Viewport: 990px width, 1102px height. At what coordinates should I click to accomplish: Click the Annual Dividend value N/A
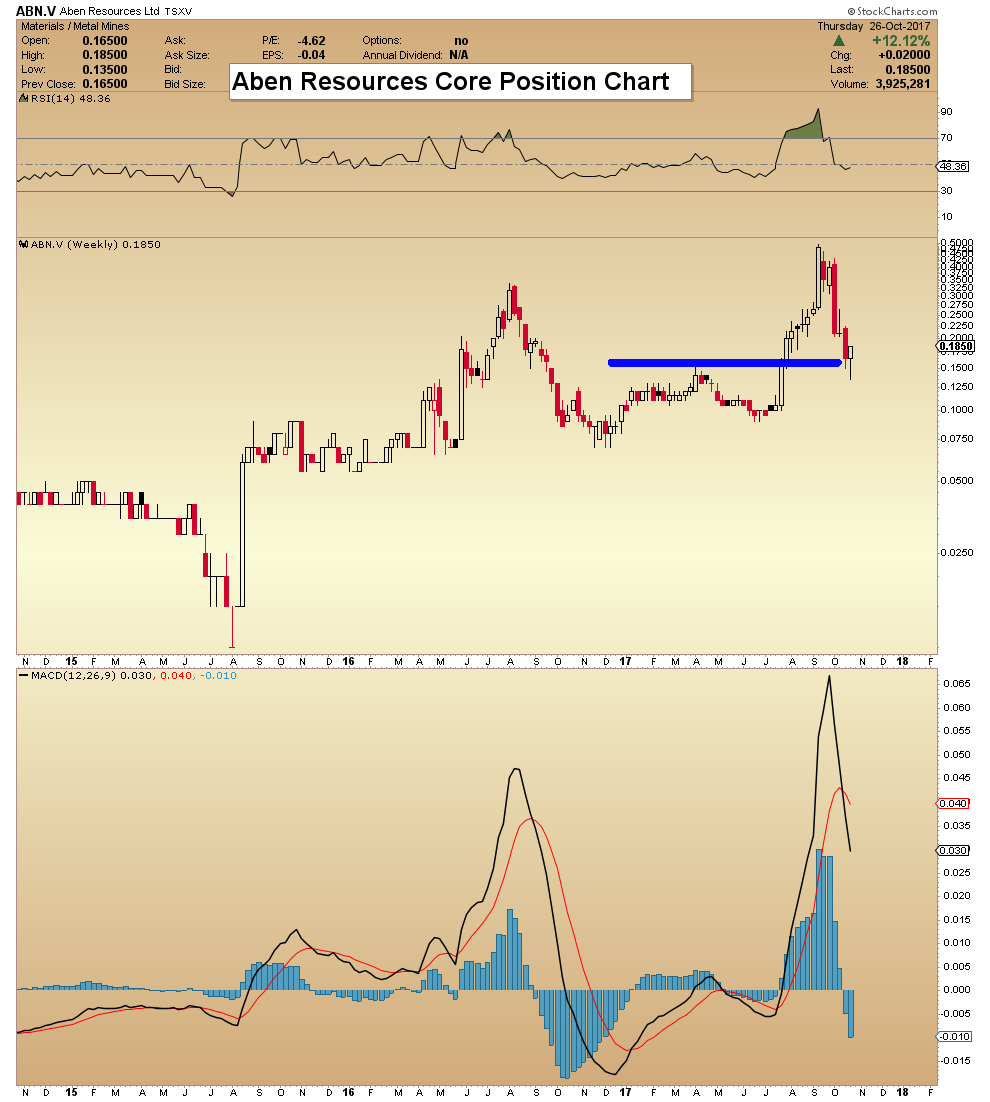click(459, 56)
